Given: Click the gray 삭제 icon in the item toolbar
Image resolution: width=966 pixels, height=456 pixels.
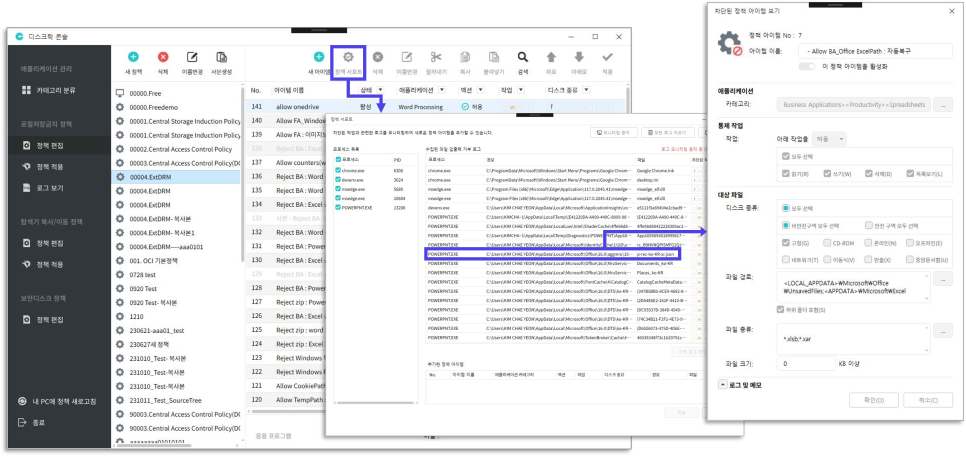Looking at the screenshot, I should tap(378, 57).
